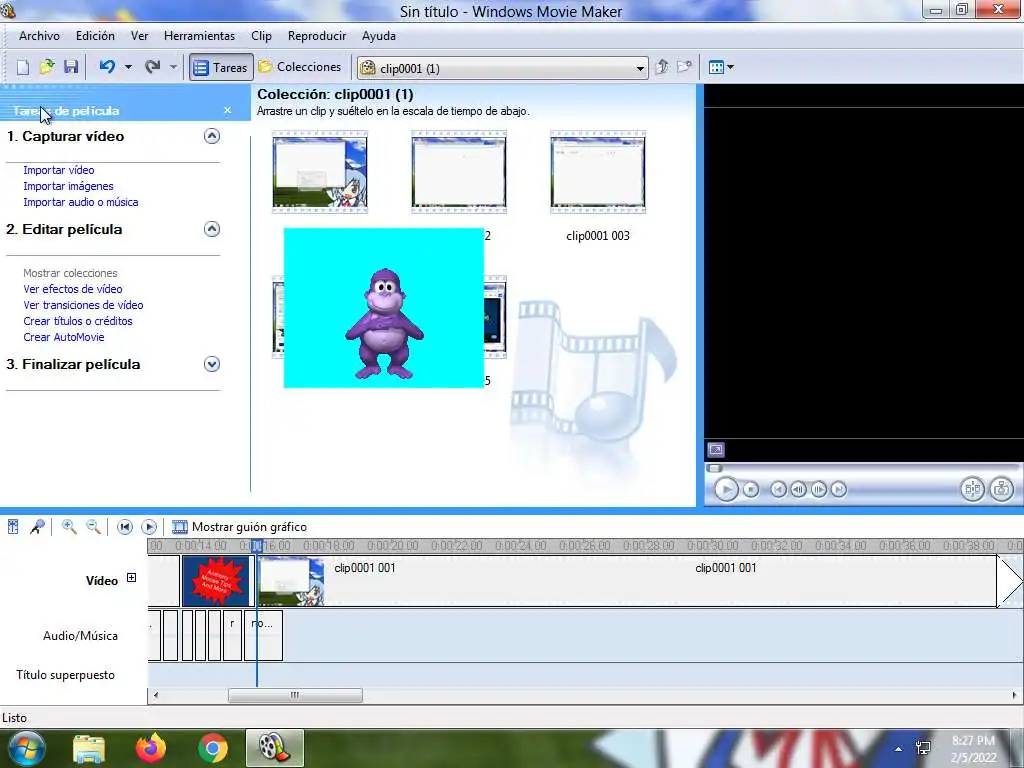Click the Previous Frame monitor button
1024x768 pixels.
point(798,489)
